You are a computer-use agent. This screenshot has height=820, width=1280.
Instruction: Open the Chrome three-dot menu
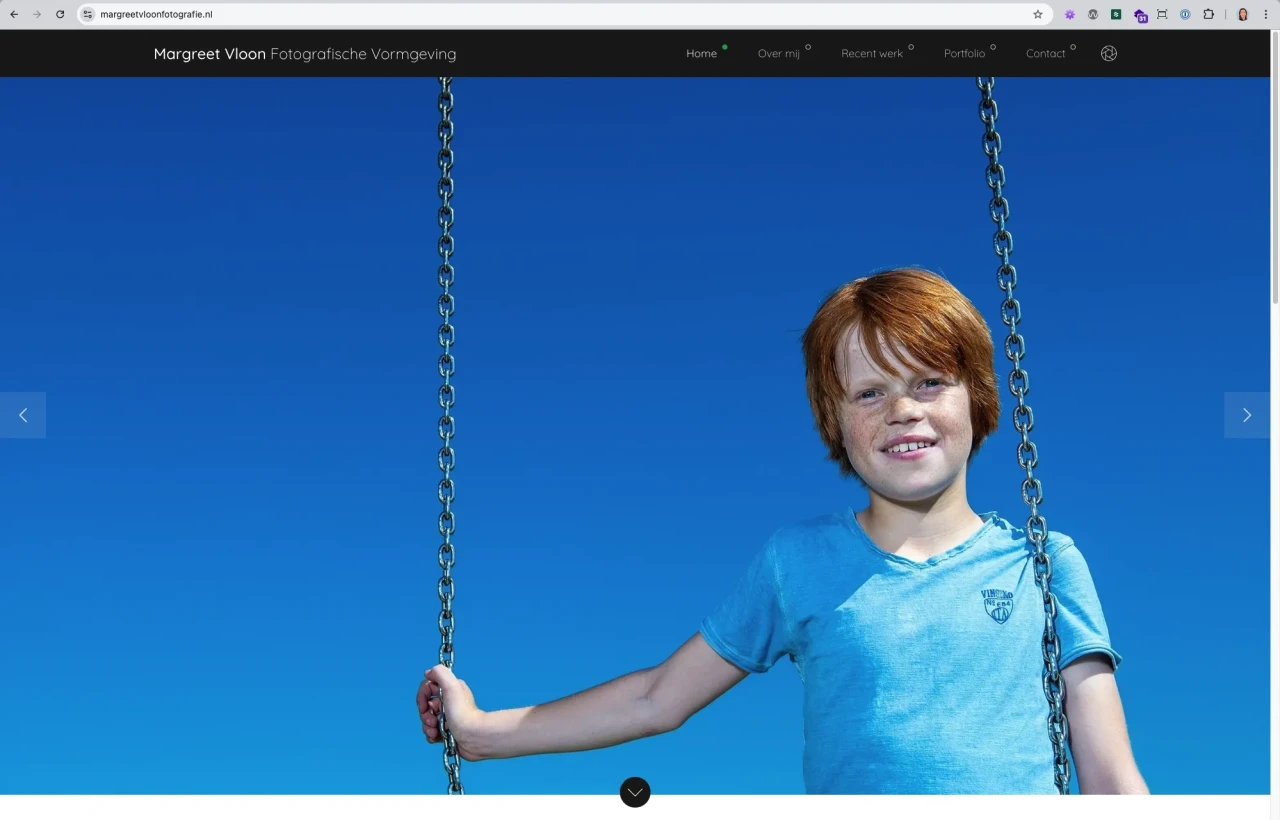click(x=1266, y=15)
